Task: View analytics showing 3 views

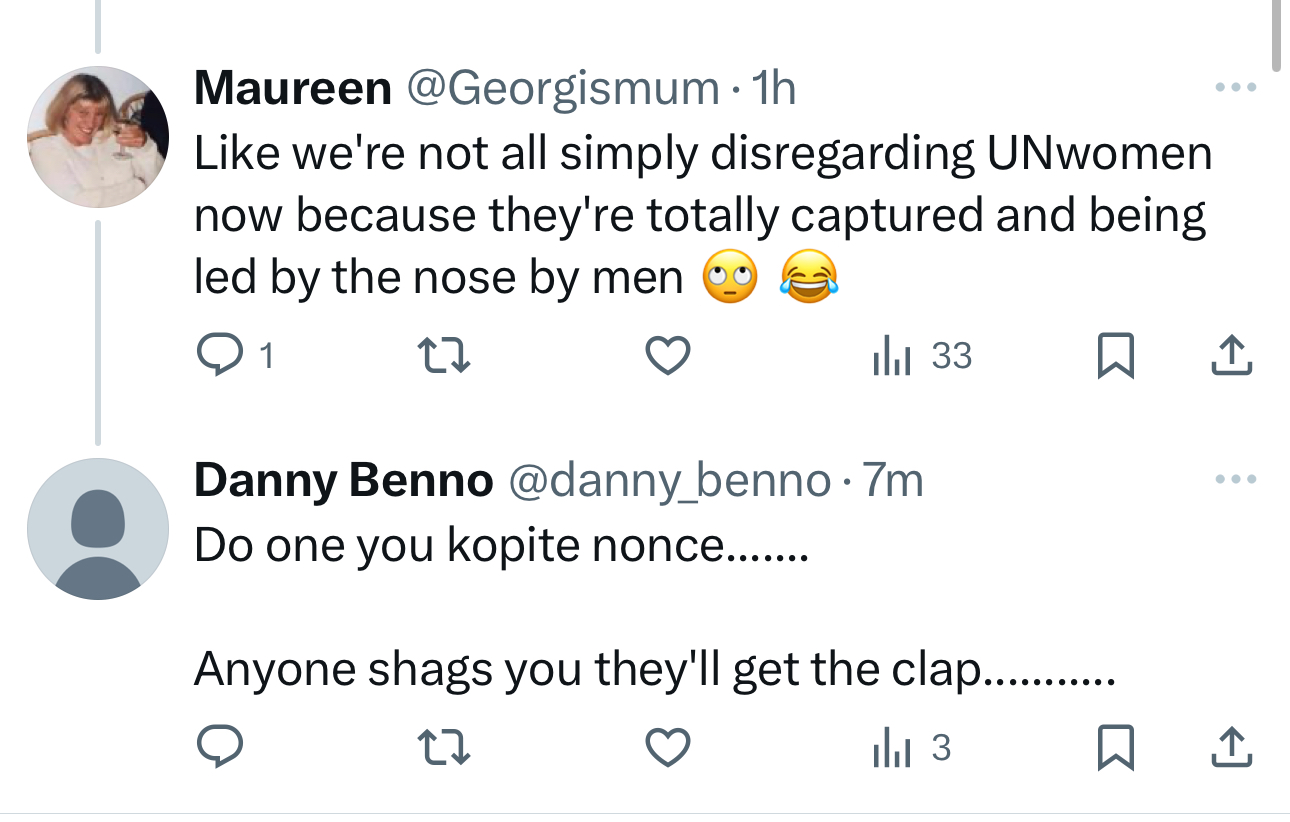Action: pos(910,748)
